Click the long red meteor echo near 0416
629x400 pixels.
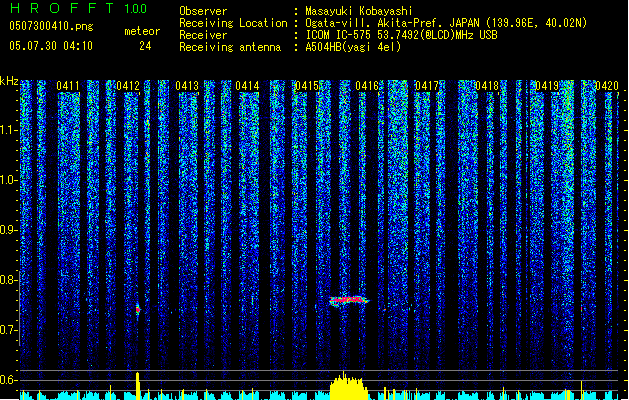(x=349, y=300)
